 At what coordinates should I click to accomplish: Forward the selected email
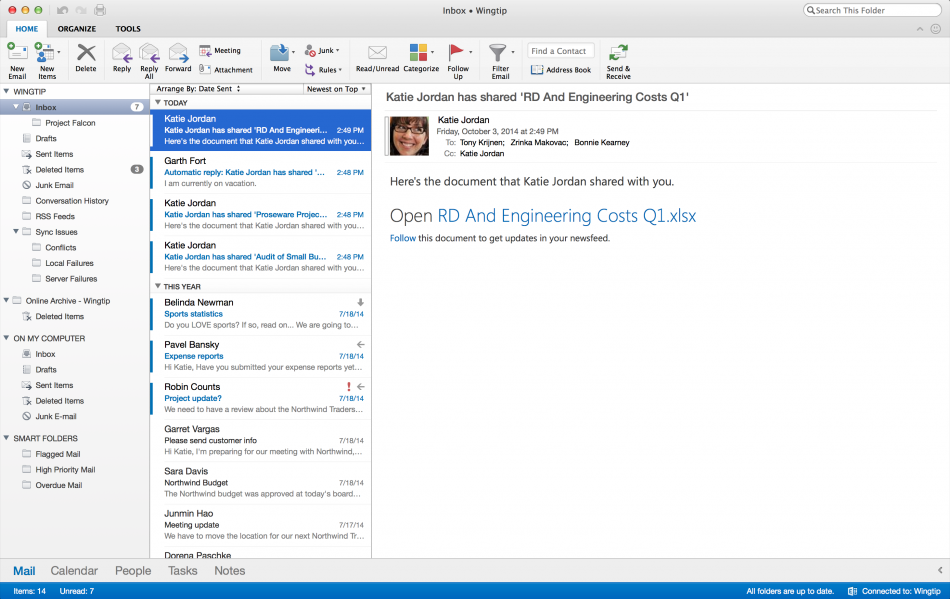178,54
